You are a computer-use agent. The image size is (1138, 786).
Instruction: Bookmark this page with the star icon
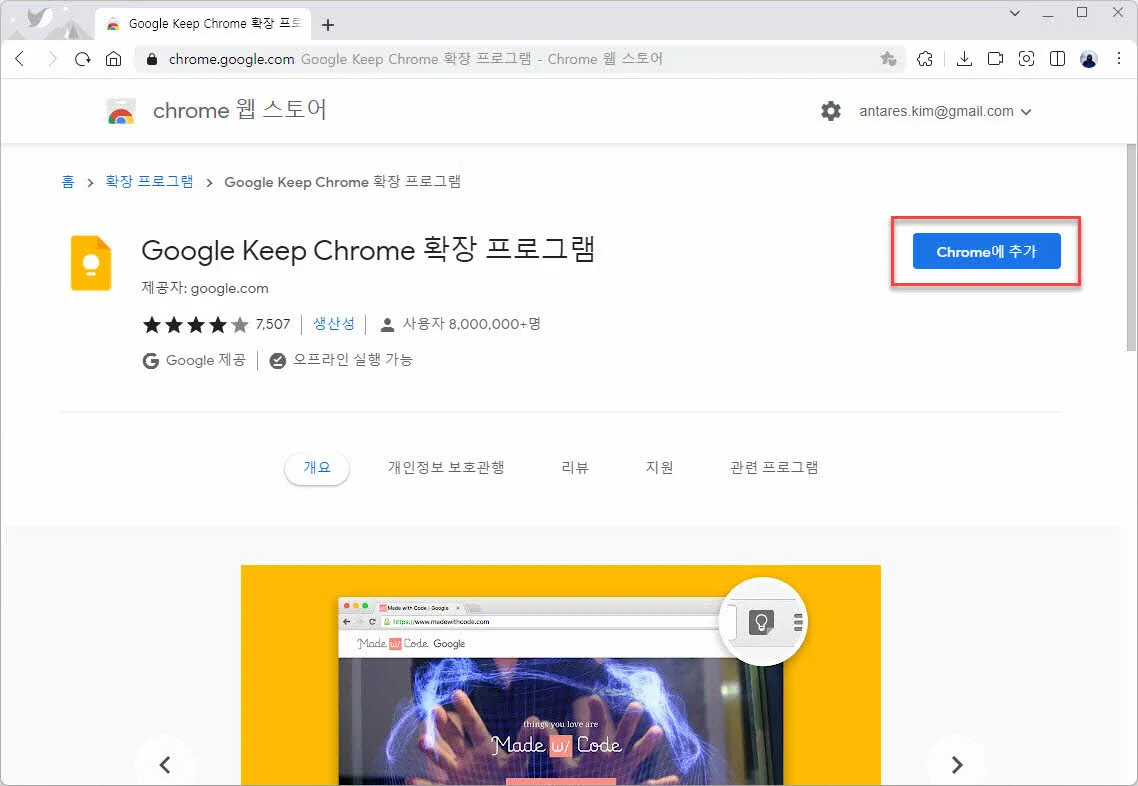tap(888, 59)
